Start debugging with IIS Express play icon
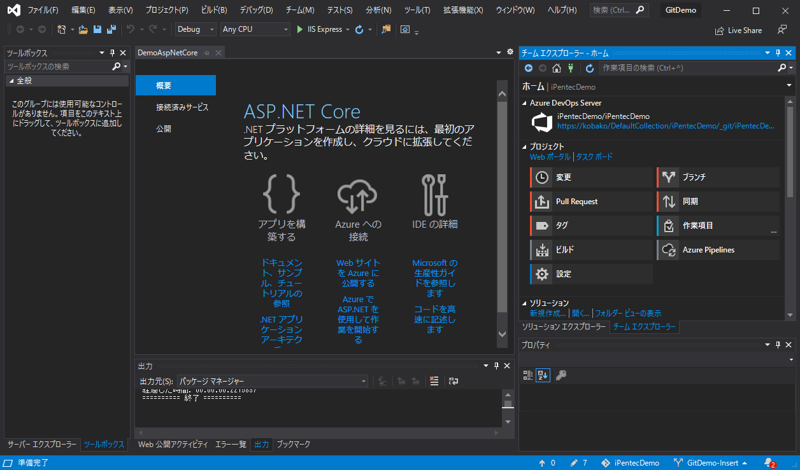The width and height of the screenshot is (800, 470). pos(300,30)
